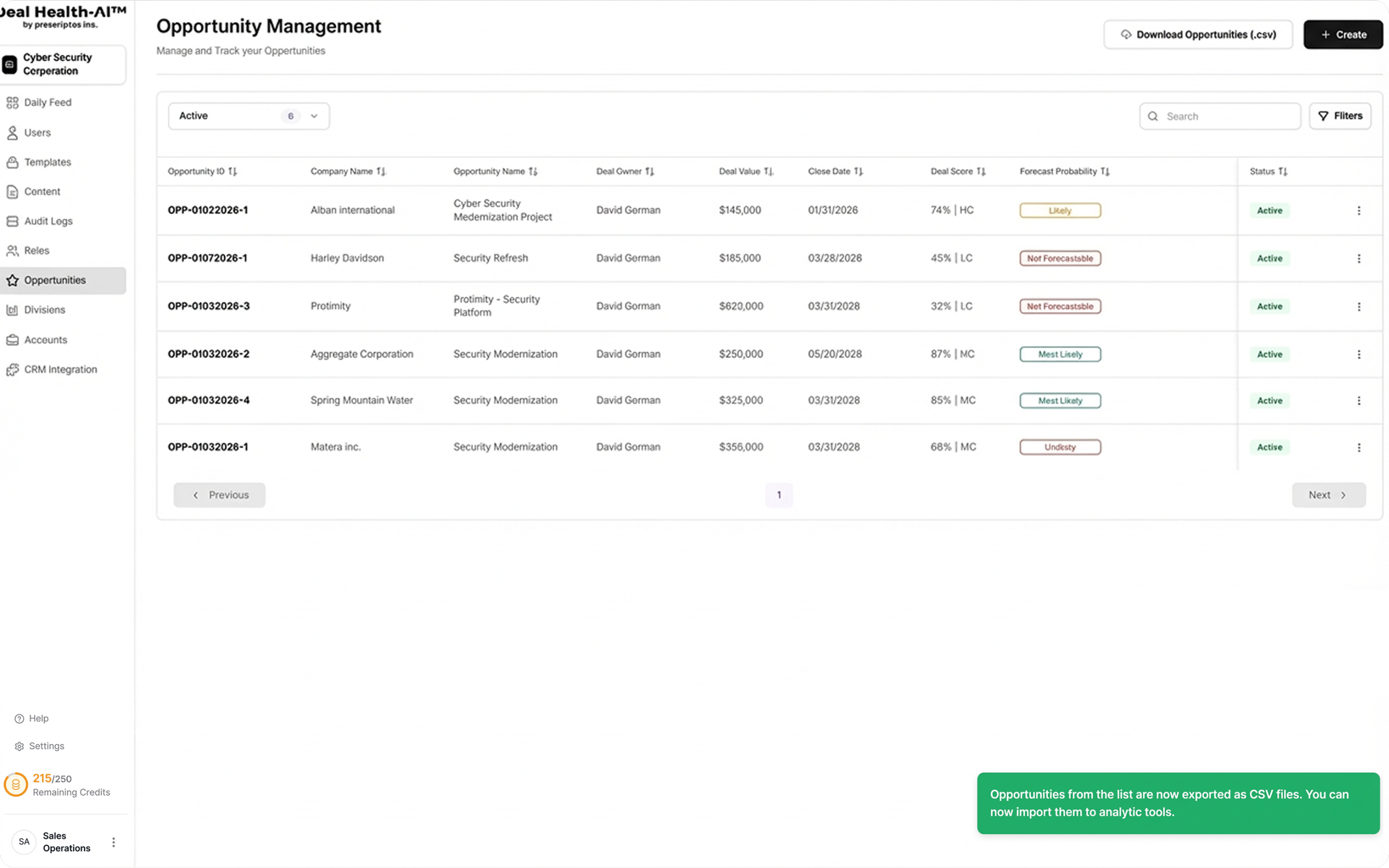Click the Audit Logs sidebar icon
This screenshot has width=1389, height=868.
(x=12, y=221)
